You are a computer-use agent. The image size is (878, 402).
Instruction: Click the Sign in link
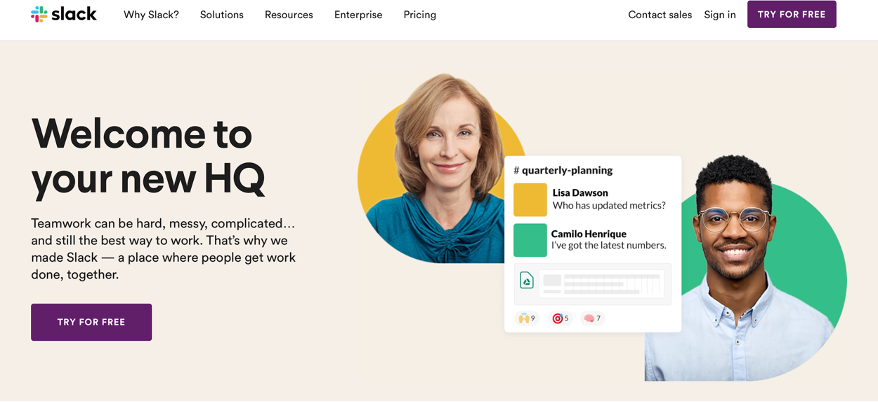tap(720, 15)
